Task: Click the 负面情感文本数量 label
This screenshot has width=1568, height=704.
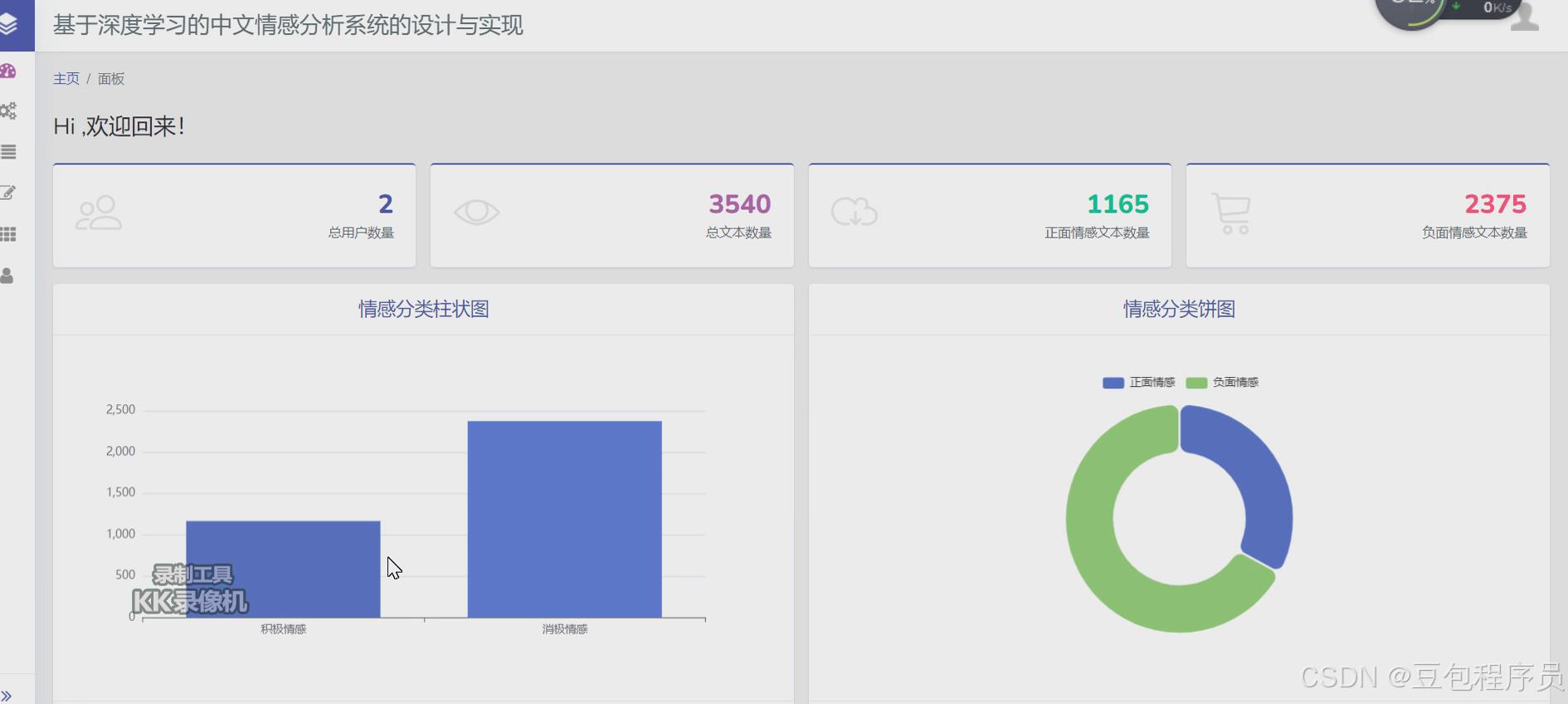Action: [1474, 233]
